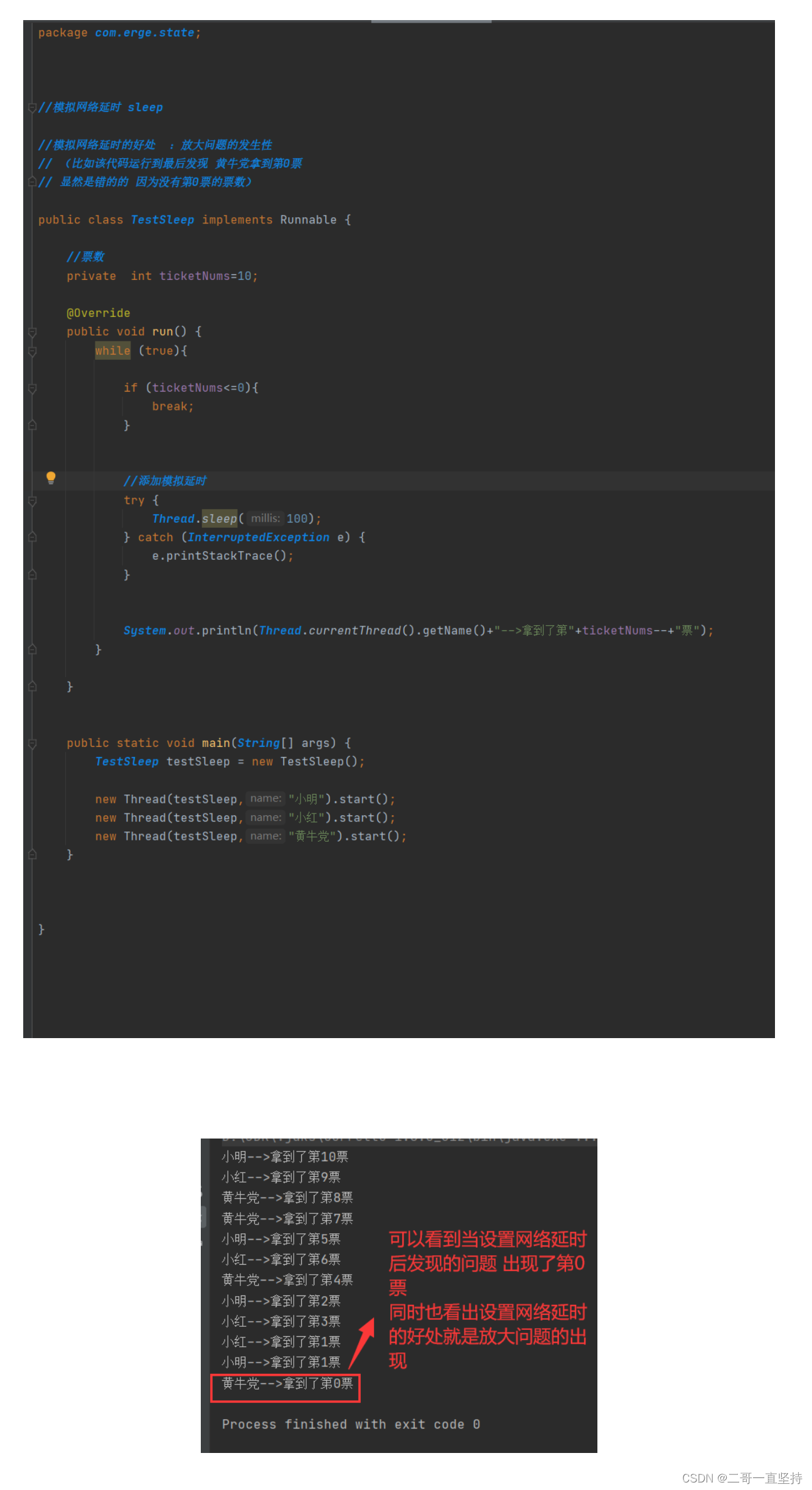Click e.printStackTrace() call
Screen dimensions: 812x1490
coord(219,556)
